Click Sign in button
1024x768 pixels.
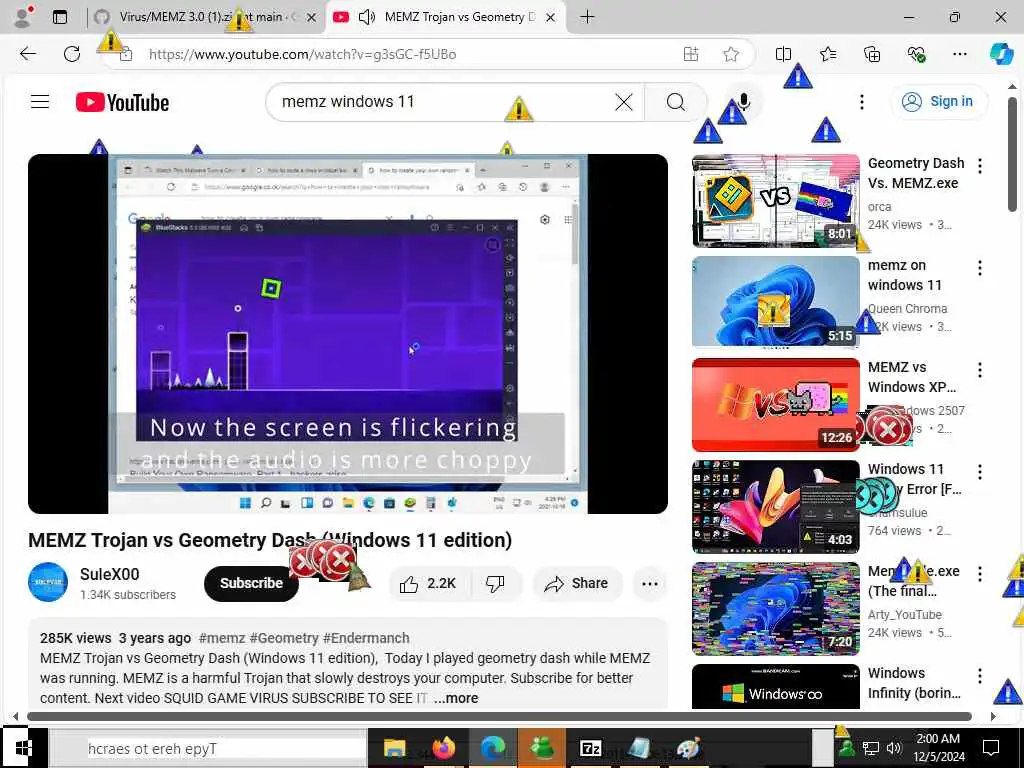(x=938, y=101)
